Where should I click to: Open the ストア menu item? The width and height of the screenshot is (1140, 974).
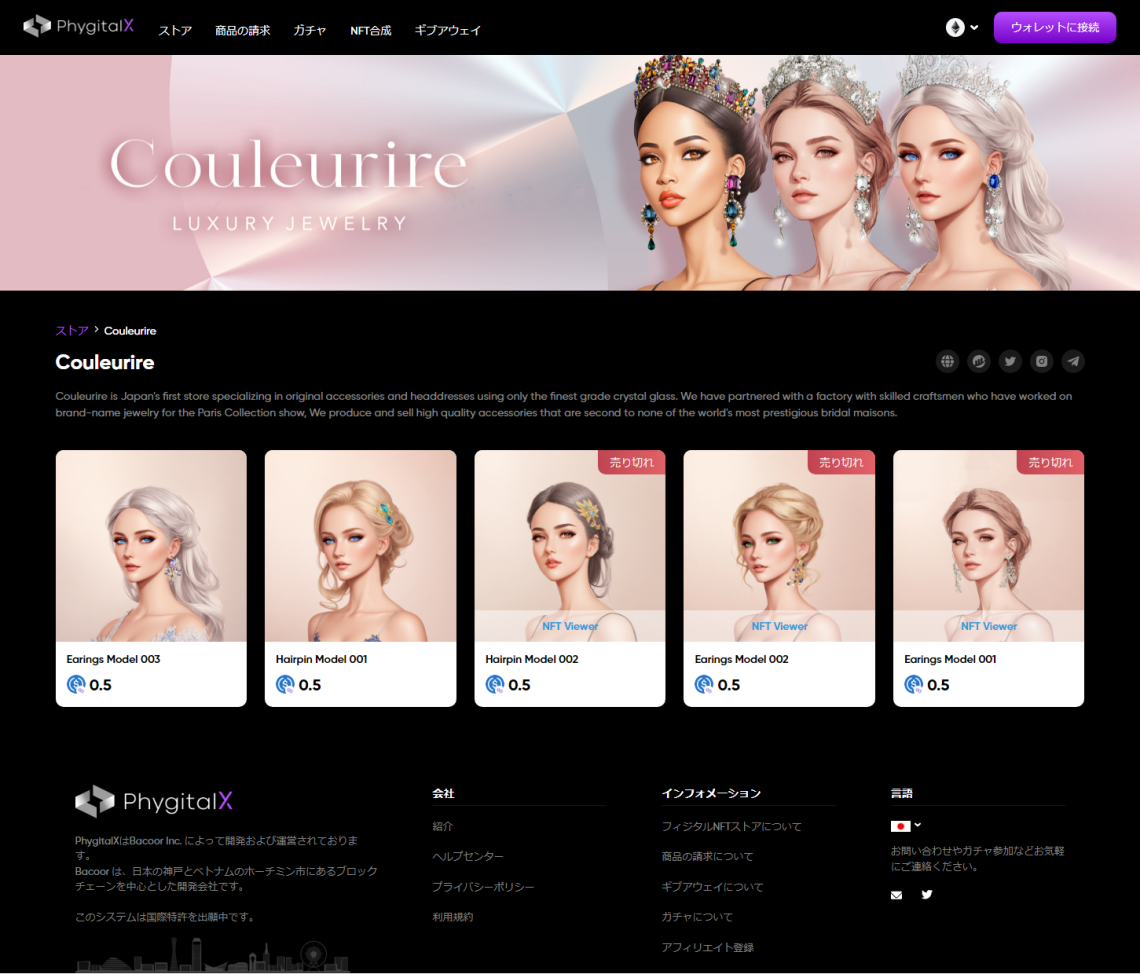pos(175,31)
